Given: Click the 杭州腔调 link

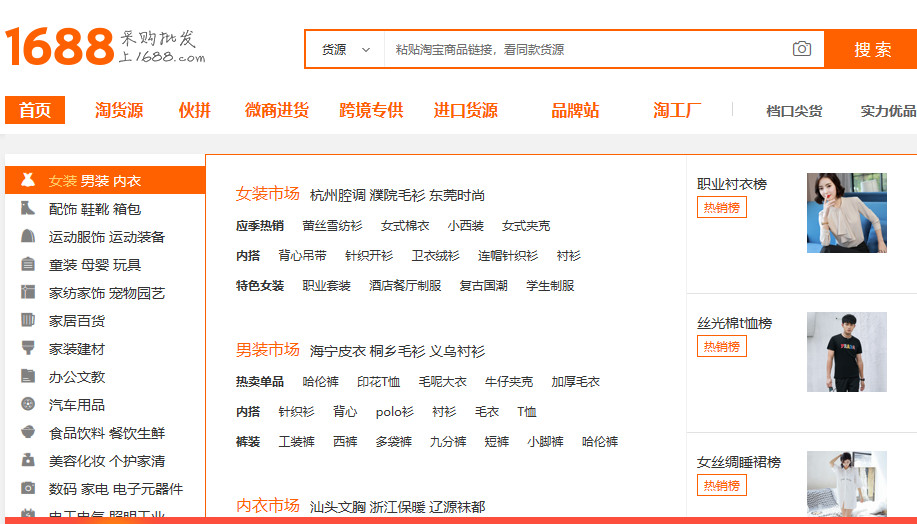Looking at the screenshot, I should (337, 195).
